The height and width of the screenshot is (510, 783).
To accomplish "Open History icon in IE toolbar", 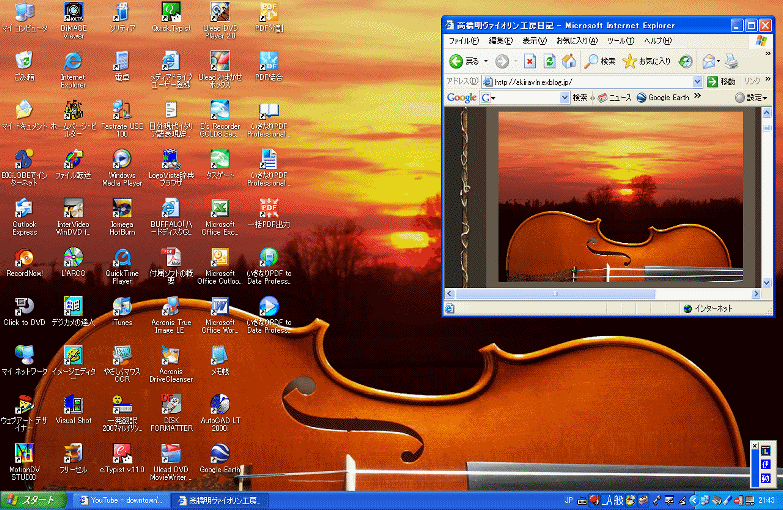I will point(686,61).
